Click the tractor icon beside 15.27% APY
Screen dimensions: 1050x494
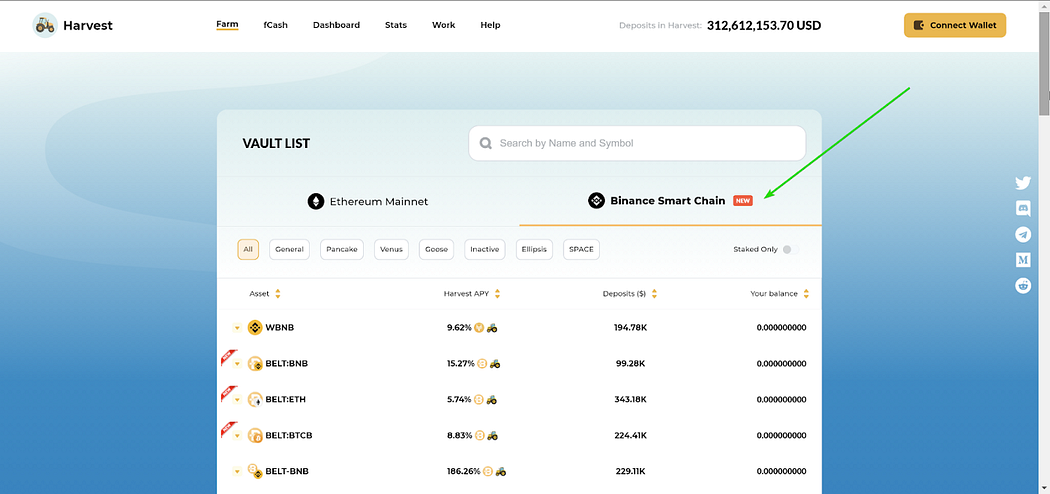494,363
